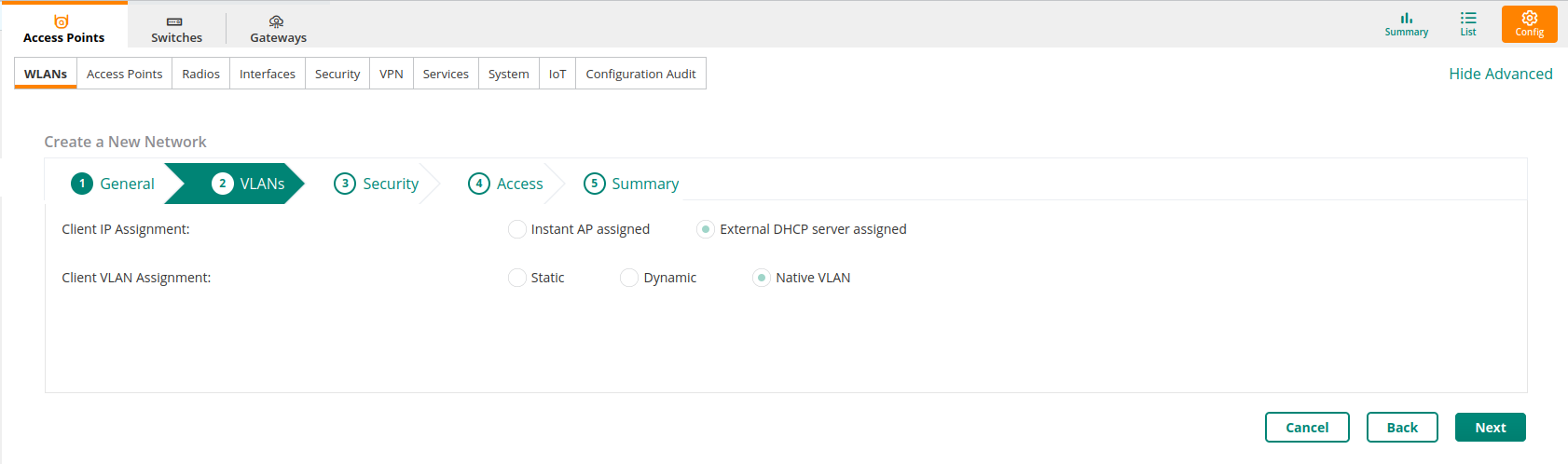The height and width of the screenshot is (464, 1568).
Task: Open the Configuration Audit tab
Action: click(x=640, y=74)
